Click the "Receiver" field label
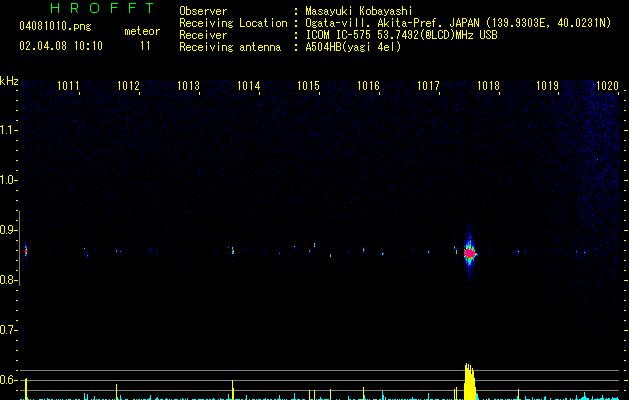 pos(203,35)
